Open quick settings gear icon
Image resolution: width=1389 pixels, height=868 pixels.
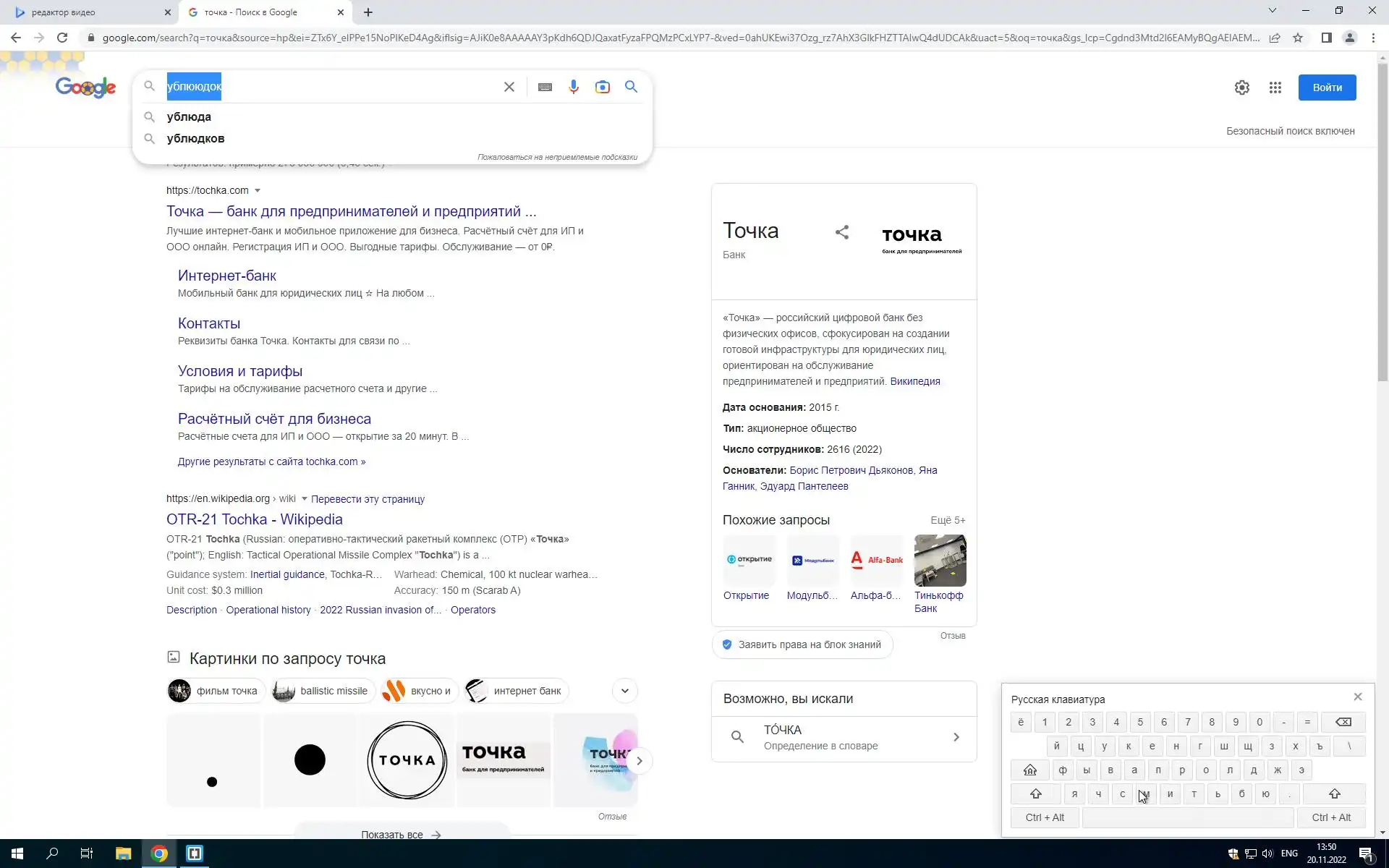coord(1241,88)
